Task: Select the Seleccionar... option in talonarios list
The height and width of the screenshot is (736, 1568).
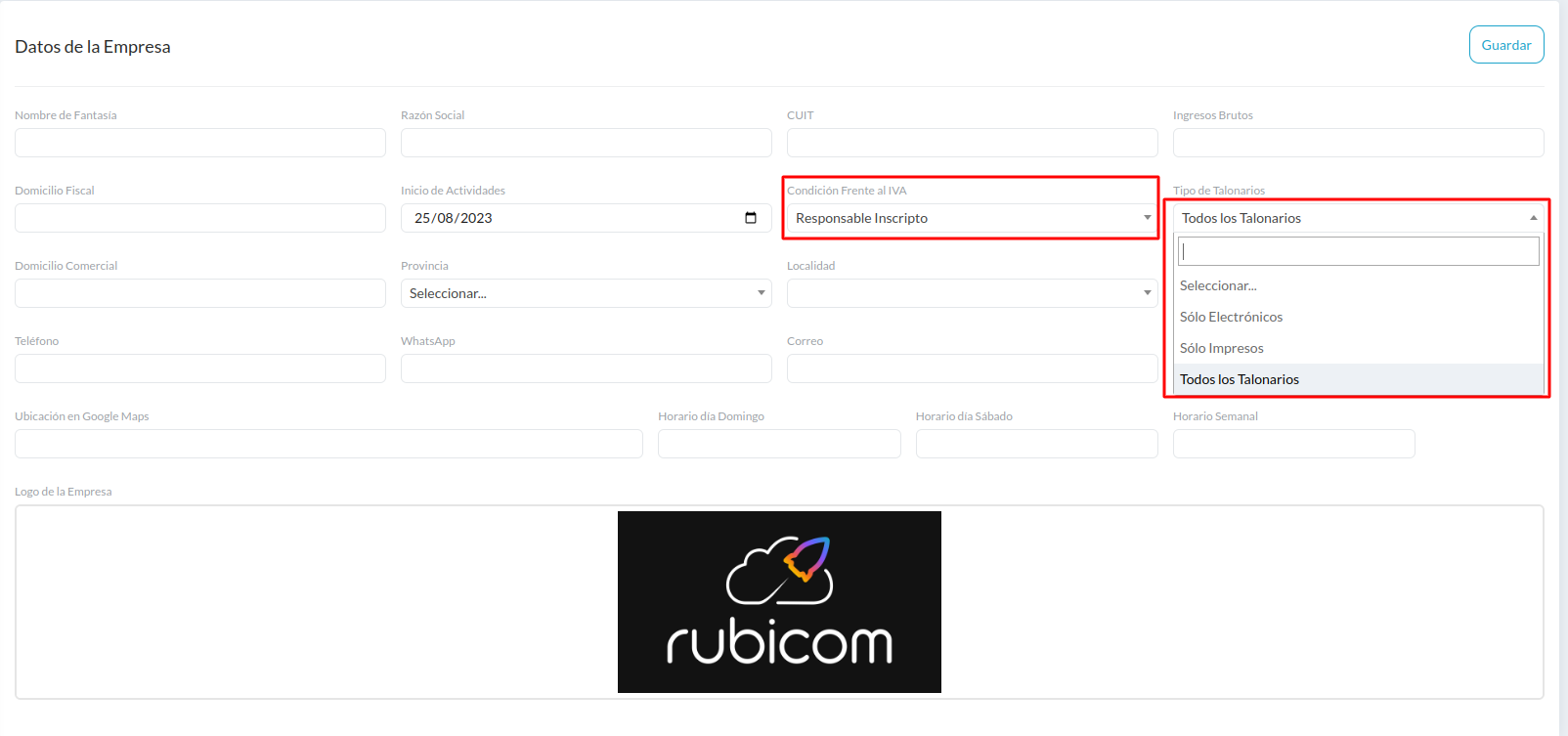Action: [1218, 285]
